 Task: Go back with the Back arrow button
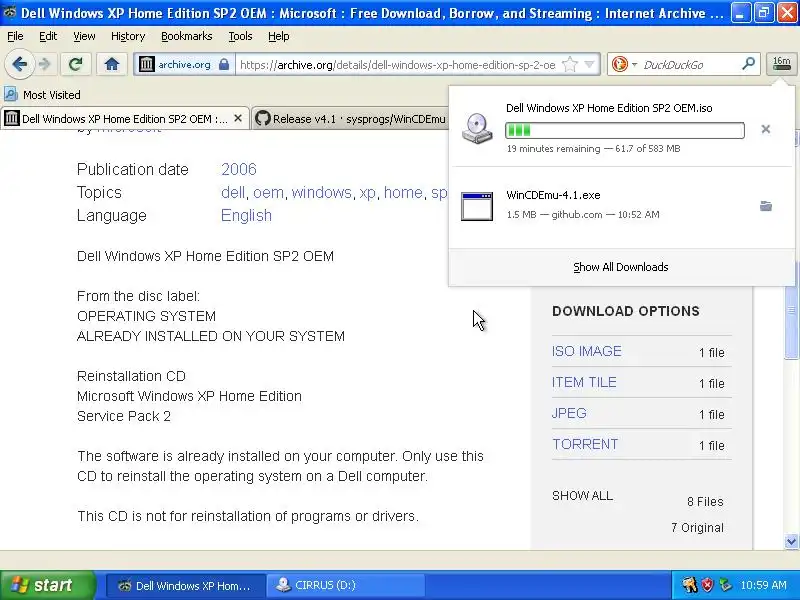click(x=19, y=64)
